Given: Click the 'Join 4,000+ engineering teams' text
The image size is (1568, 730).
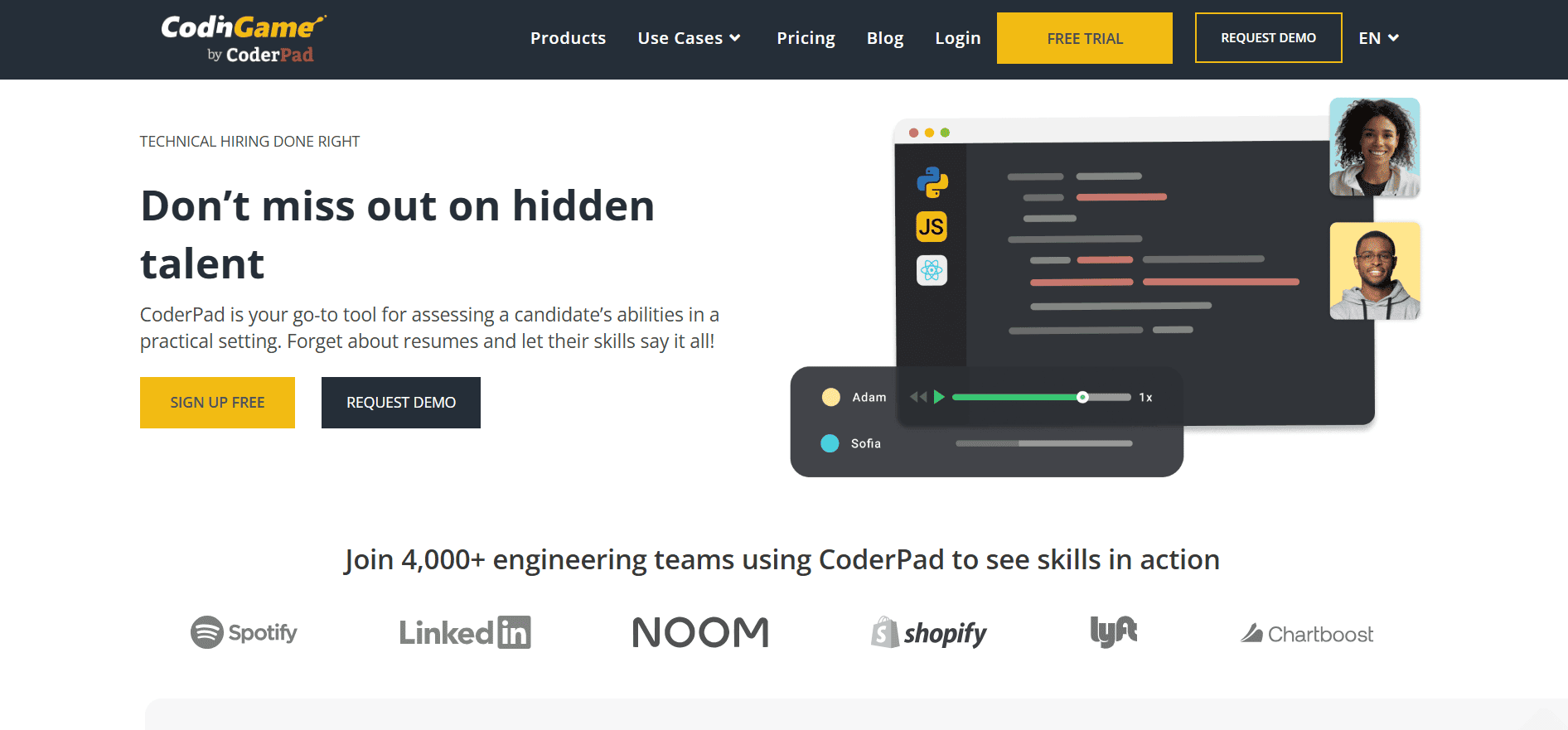Looking at the screenshot, I should (782, 559).
